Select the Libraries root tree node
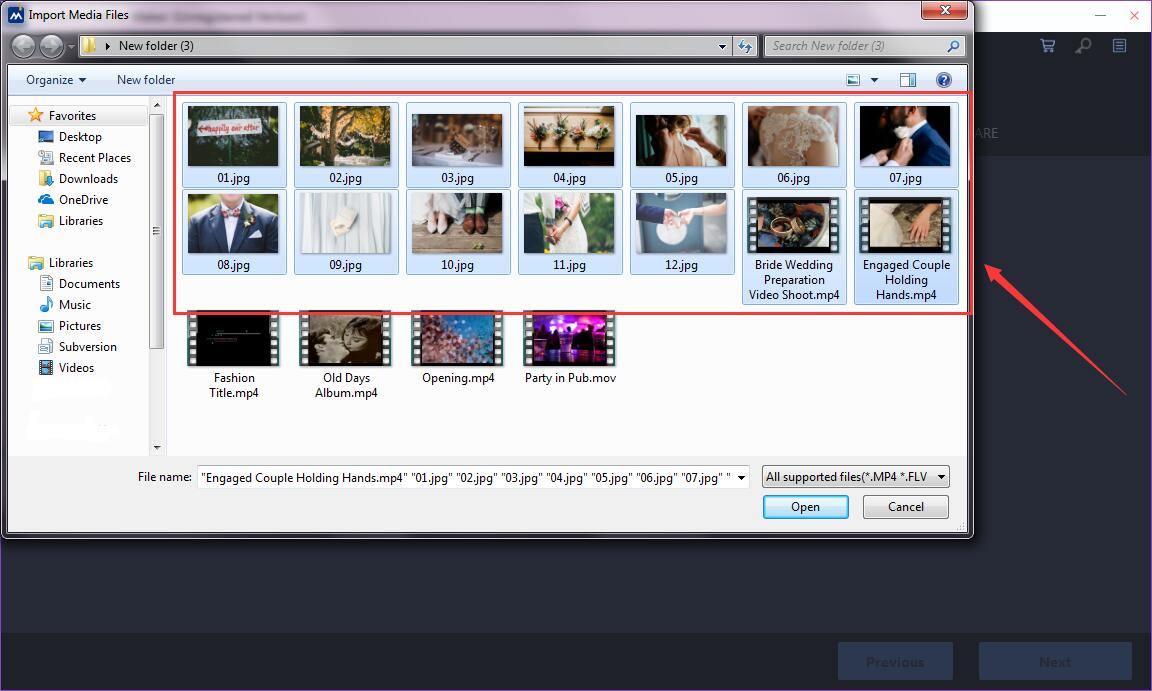 [x=61, y=263]
